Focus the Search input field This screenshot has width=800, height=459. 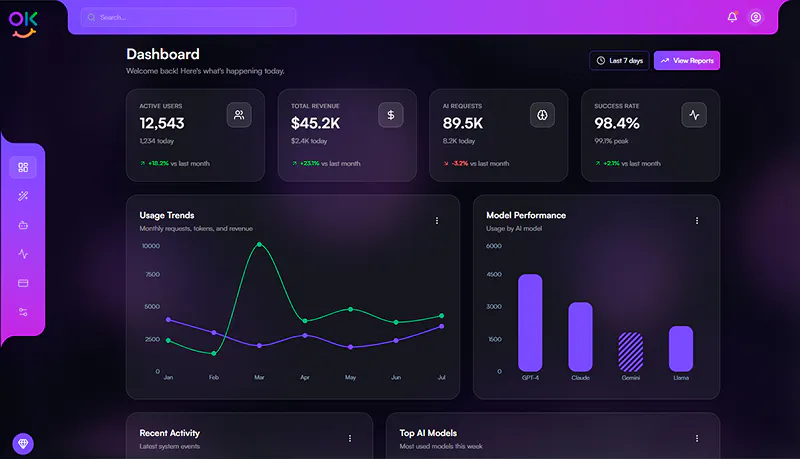point(188,17)
